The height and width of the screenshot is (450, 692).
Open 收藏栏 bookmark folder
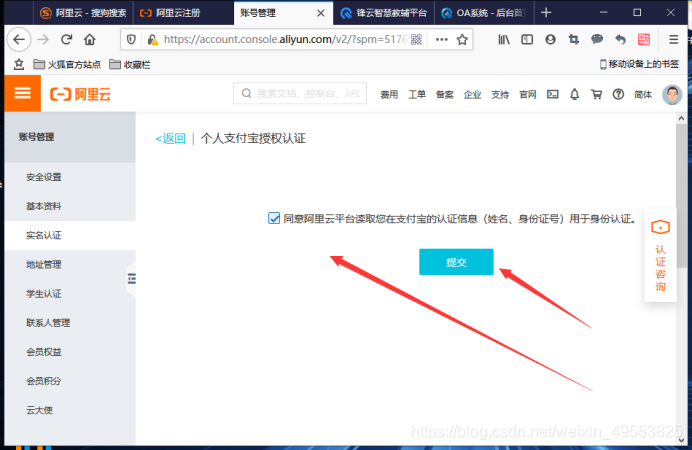[x=130, y=64]
